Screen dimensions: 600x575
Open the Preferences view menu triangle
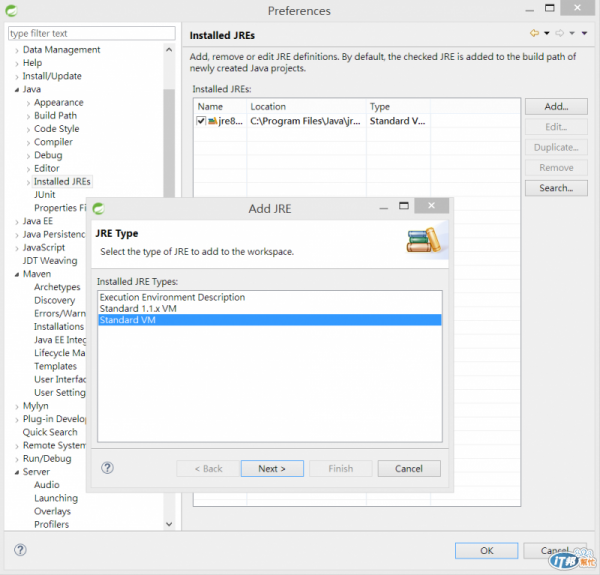pyautogui.click(x=584, y=33)
